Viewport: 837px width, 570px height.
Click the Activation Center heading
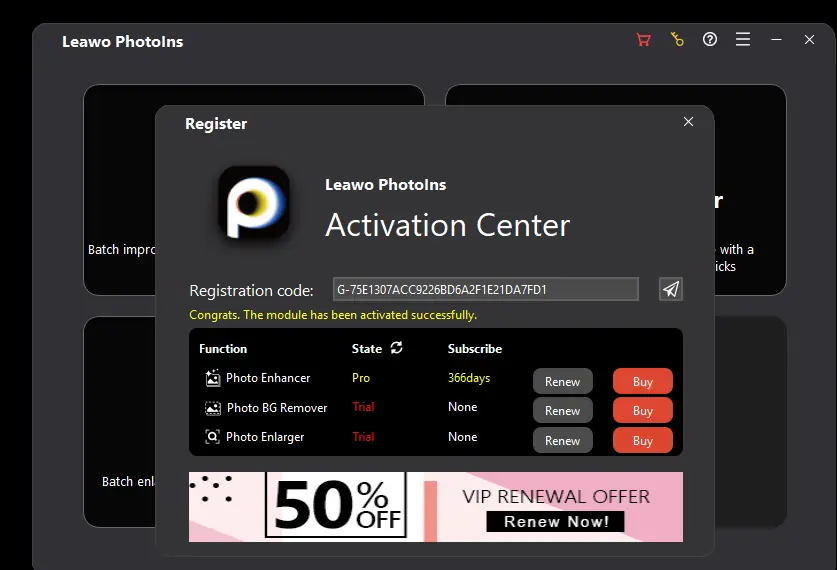[448, 225]
